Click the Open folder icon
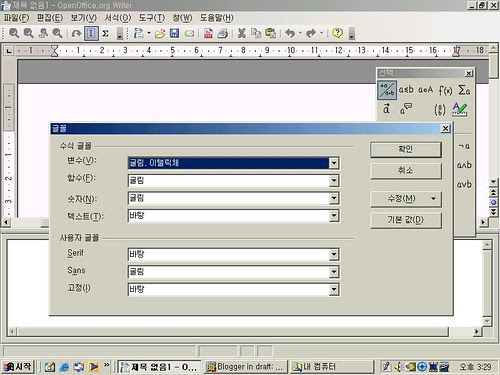The image size is (500, 375). [x=160, y=33]
